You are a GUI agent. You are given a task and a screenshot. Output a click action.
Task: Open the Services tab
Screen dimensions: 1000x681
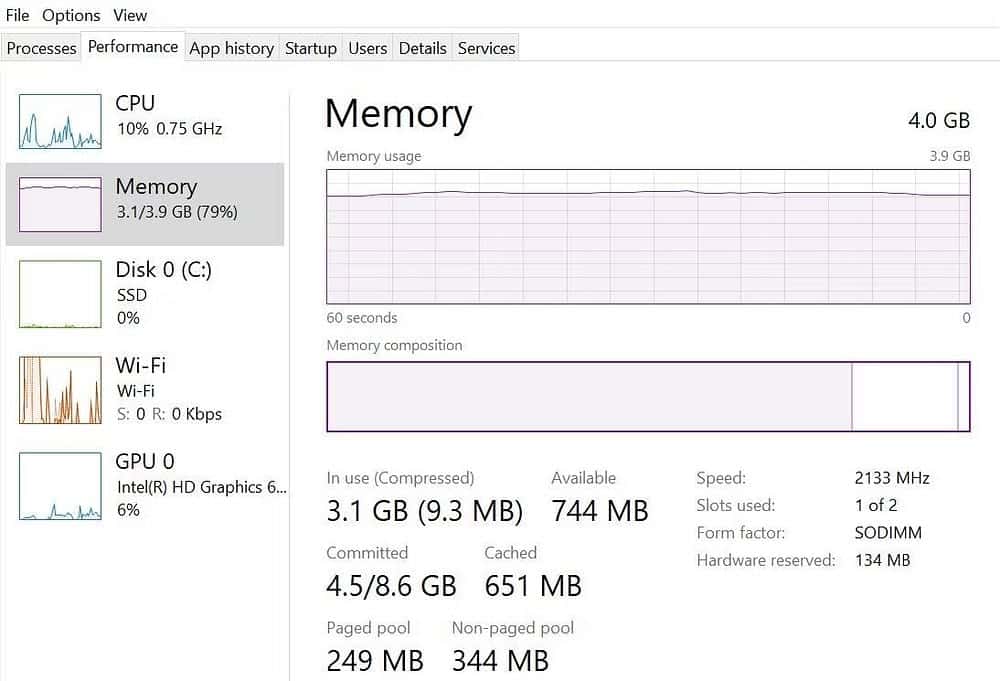point(486,48)
